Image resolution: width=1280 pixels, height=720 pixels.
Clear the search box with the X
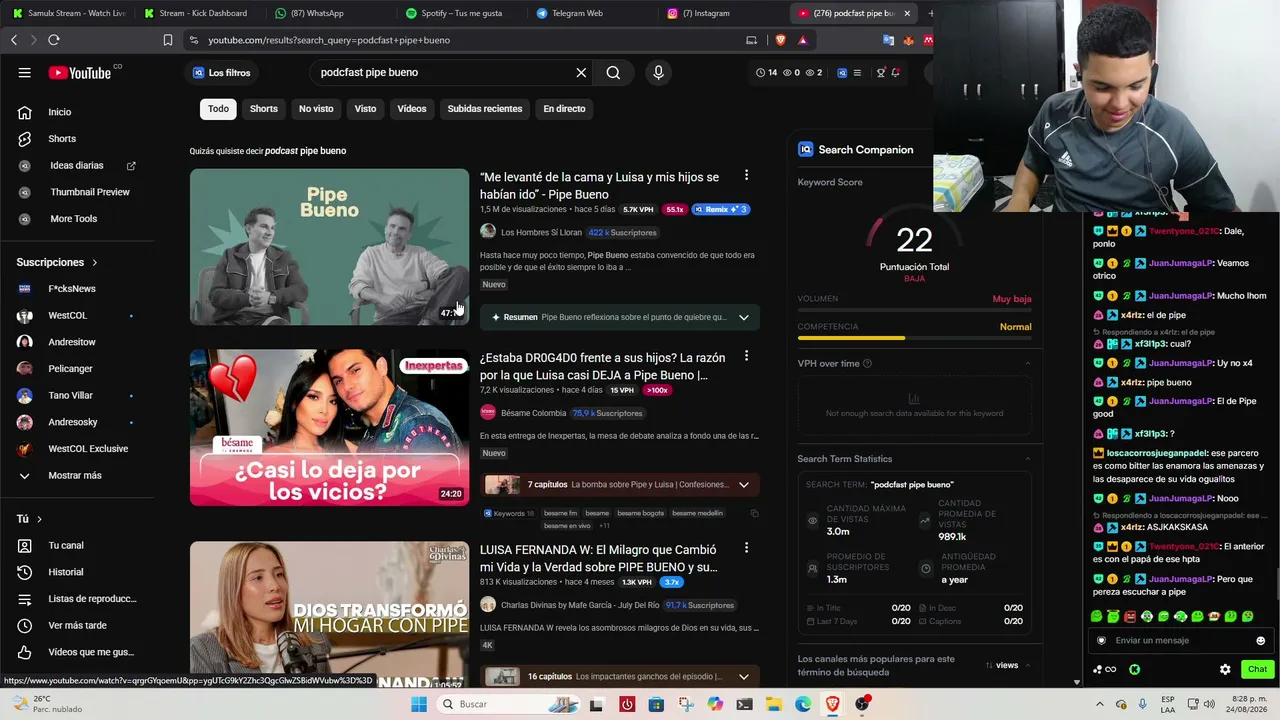coord(581,72)
